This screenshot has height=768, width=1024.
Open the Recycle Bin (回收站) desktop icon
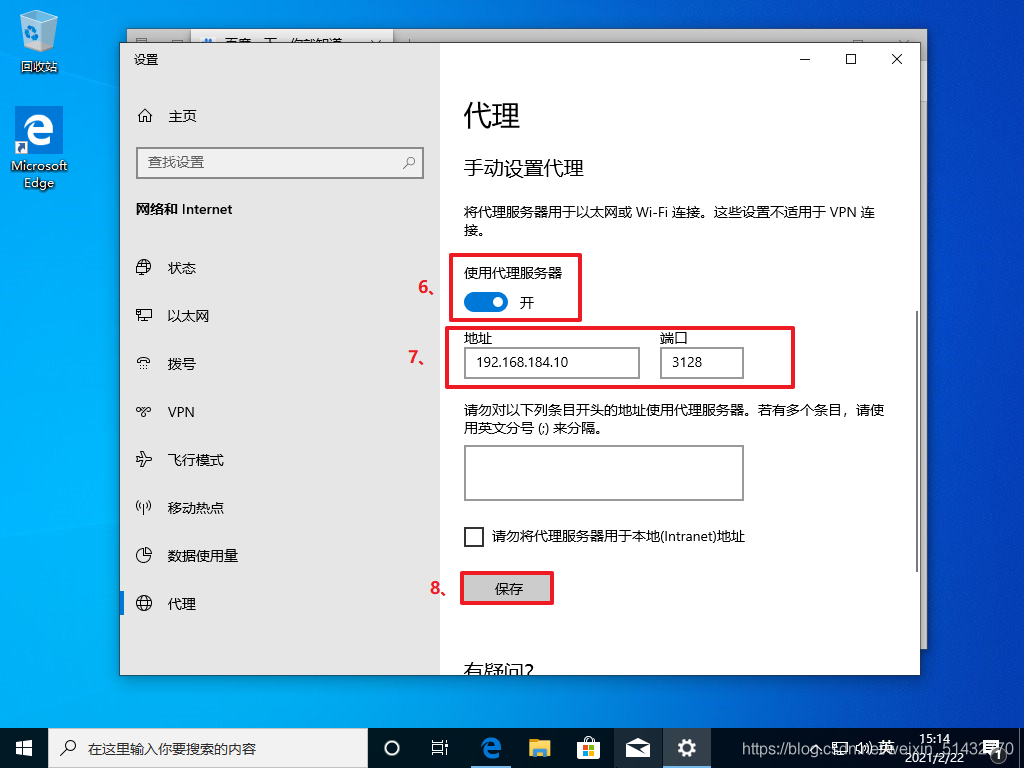39,42
